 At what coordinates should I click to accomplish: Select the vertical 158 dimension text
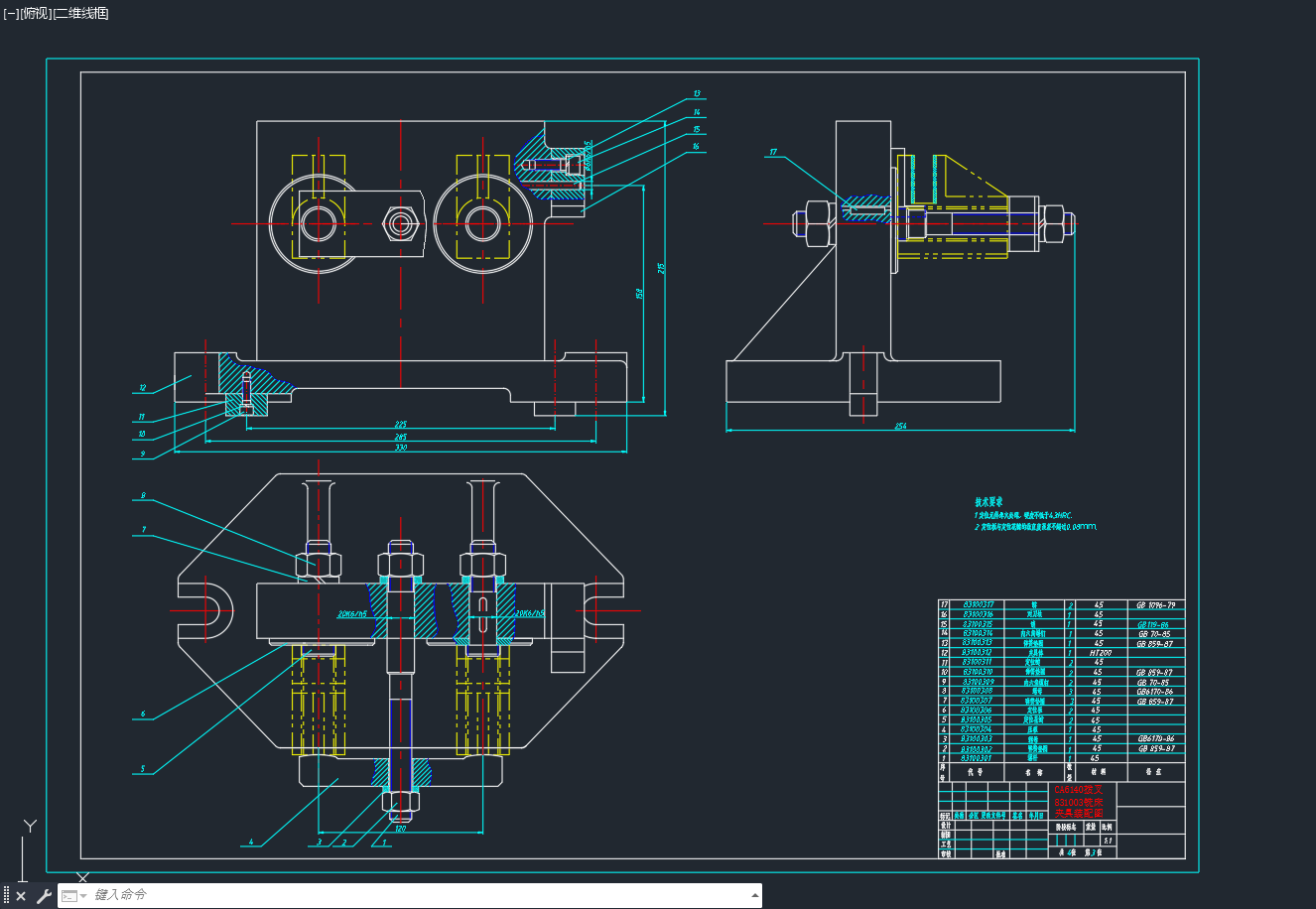point(639,293)
